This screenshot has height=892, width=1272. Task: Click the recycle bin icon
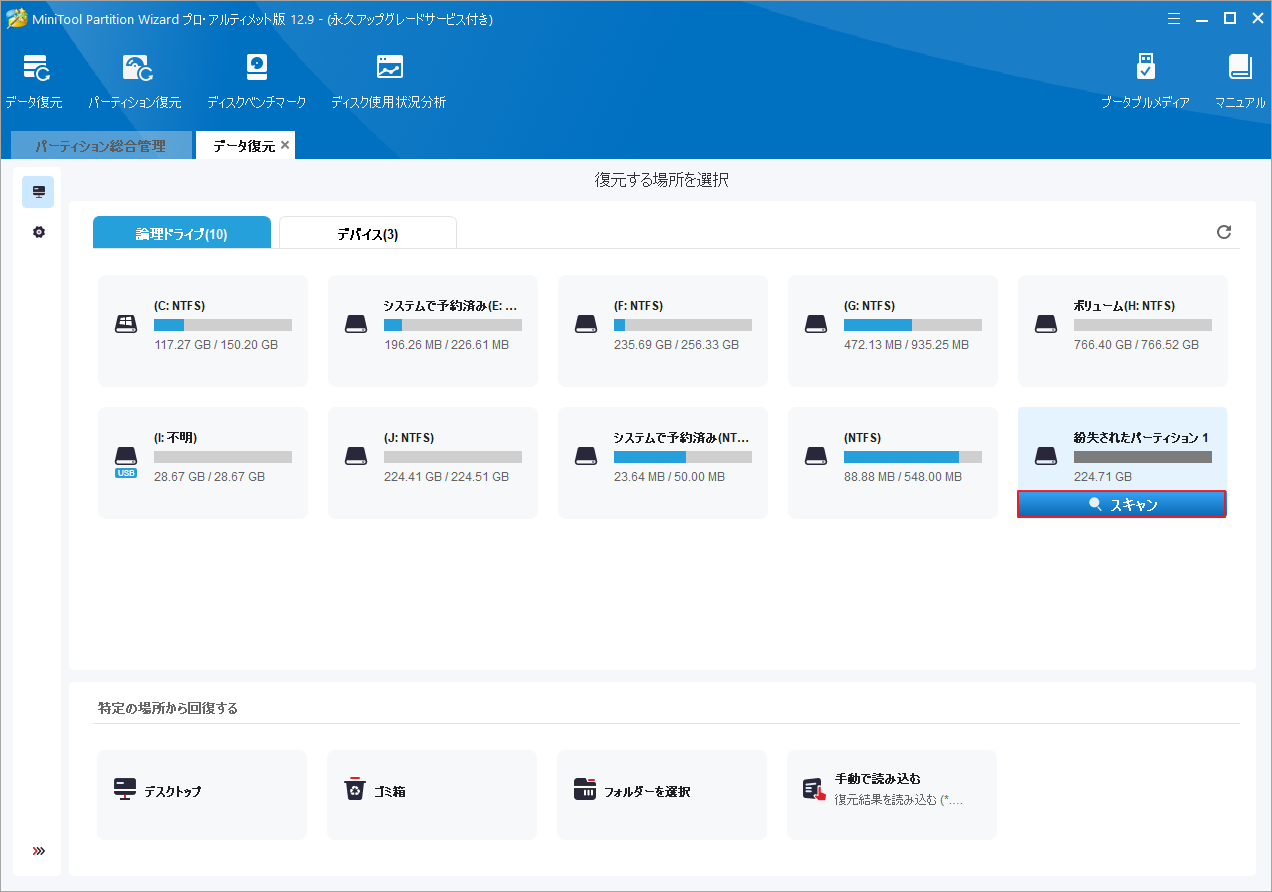point(355,790)
